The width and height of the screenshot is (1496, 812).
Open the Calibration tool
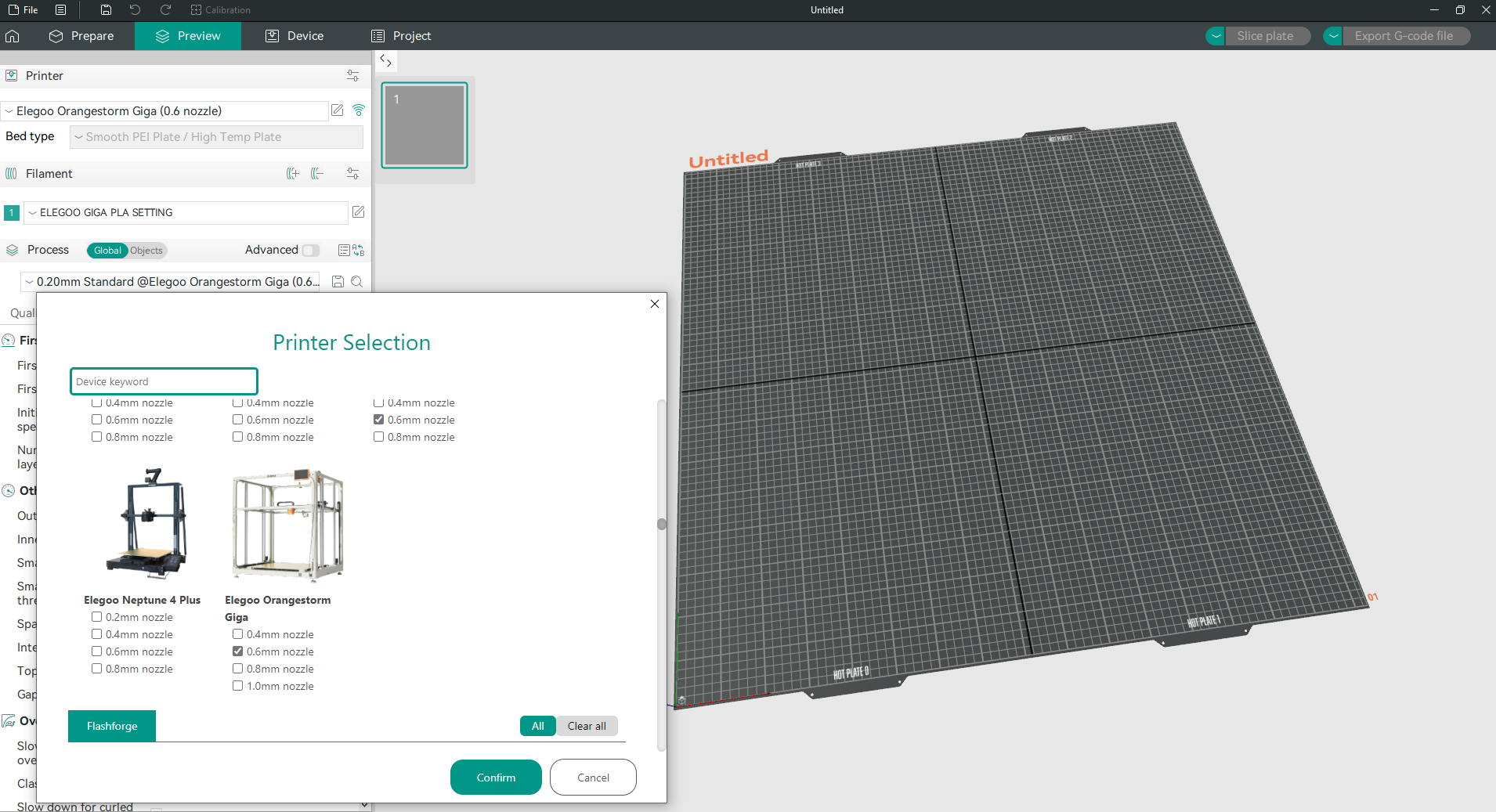point(220,9)
